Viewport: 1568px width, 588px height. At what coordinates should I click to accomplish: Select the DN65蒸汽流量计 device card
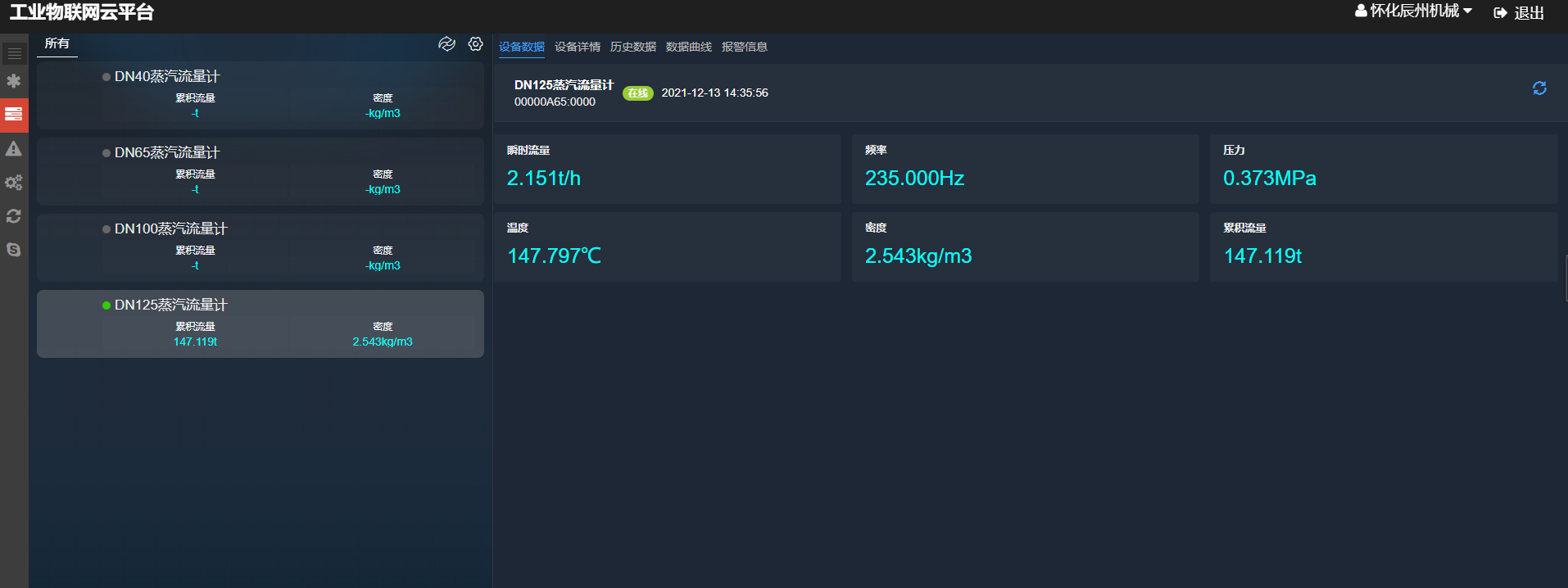[260, 171]
